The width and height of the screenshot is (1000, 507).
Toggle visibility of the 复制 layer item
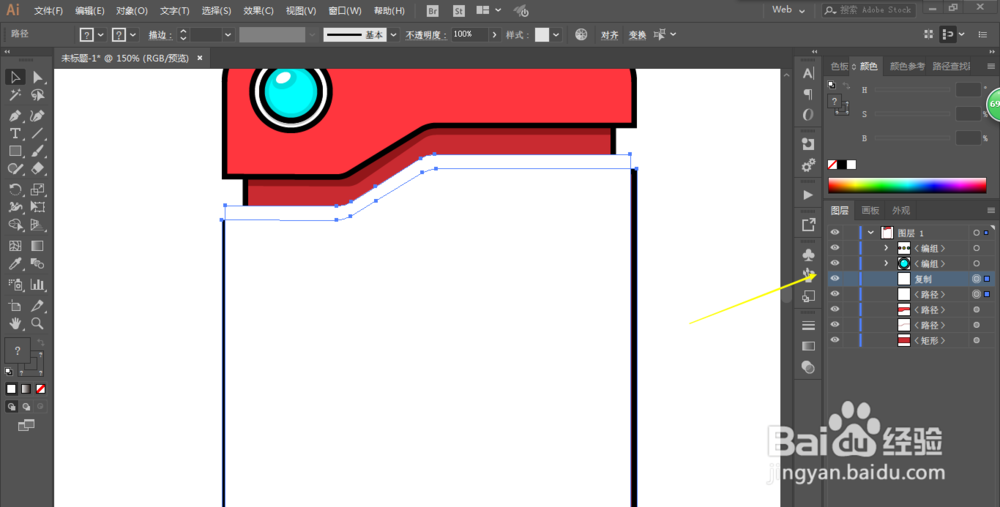[835, 279]
